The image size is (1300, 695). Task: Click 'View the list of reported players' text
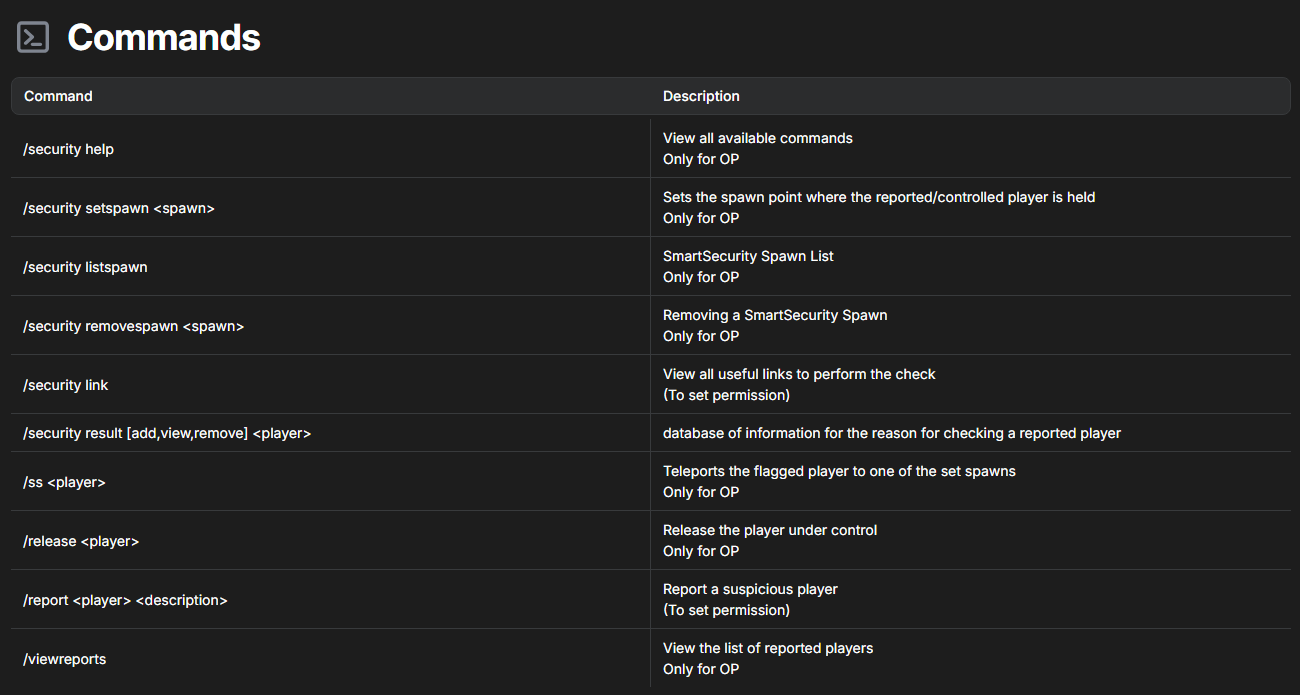pyautogui.click(x=768, y=648)
